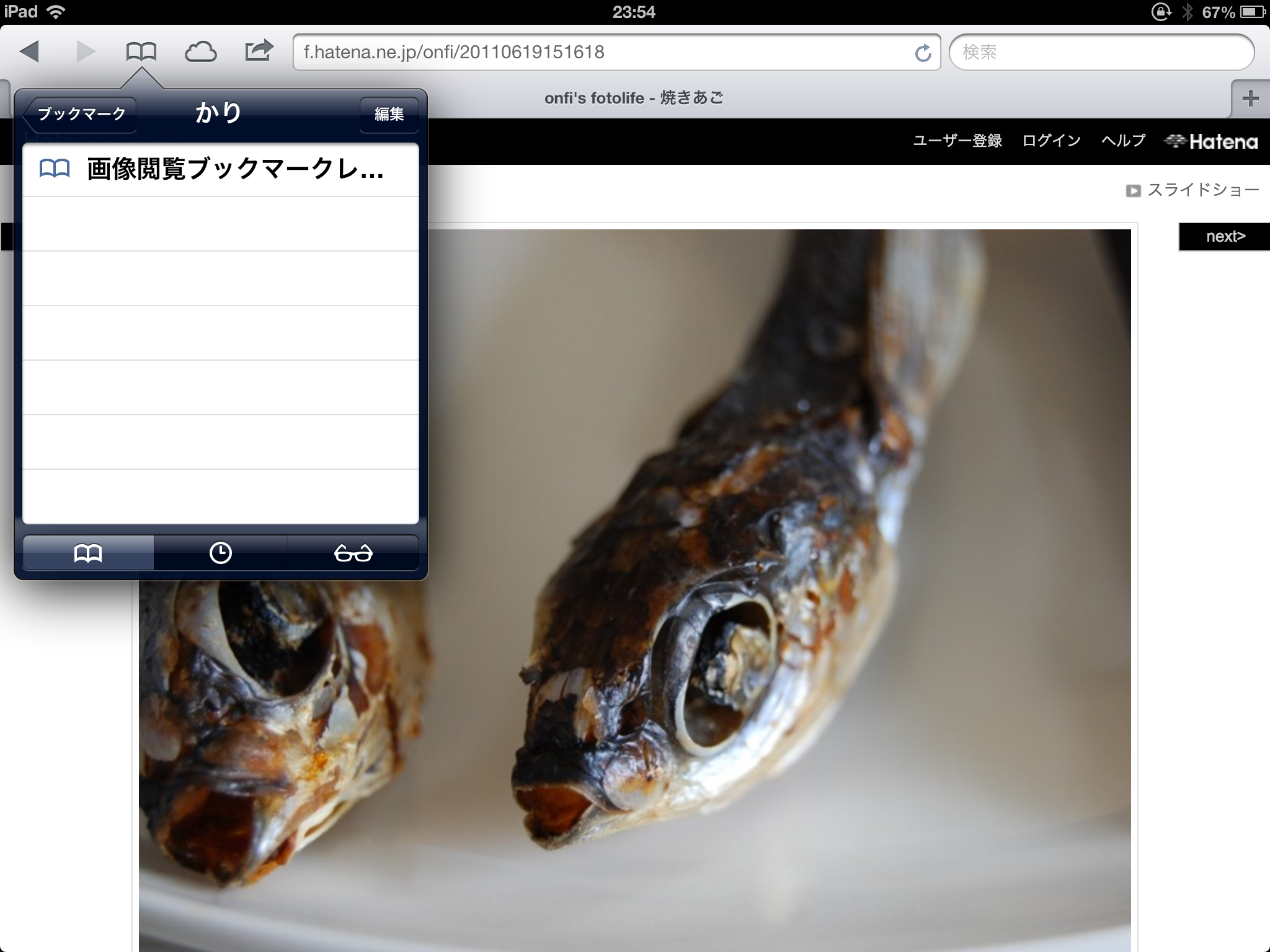Open the share action icon
1270x952 pixels.
click(259, 50)
